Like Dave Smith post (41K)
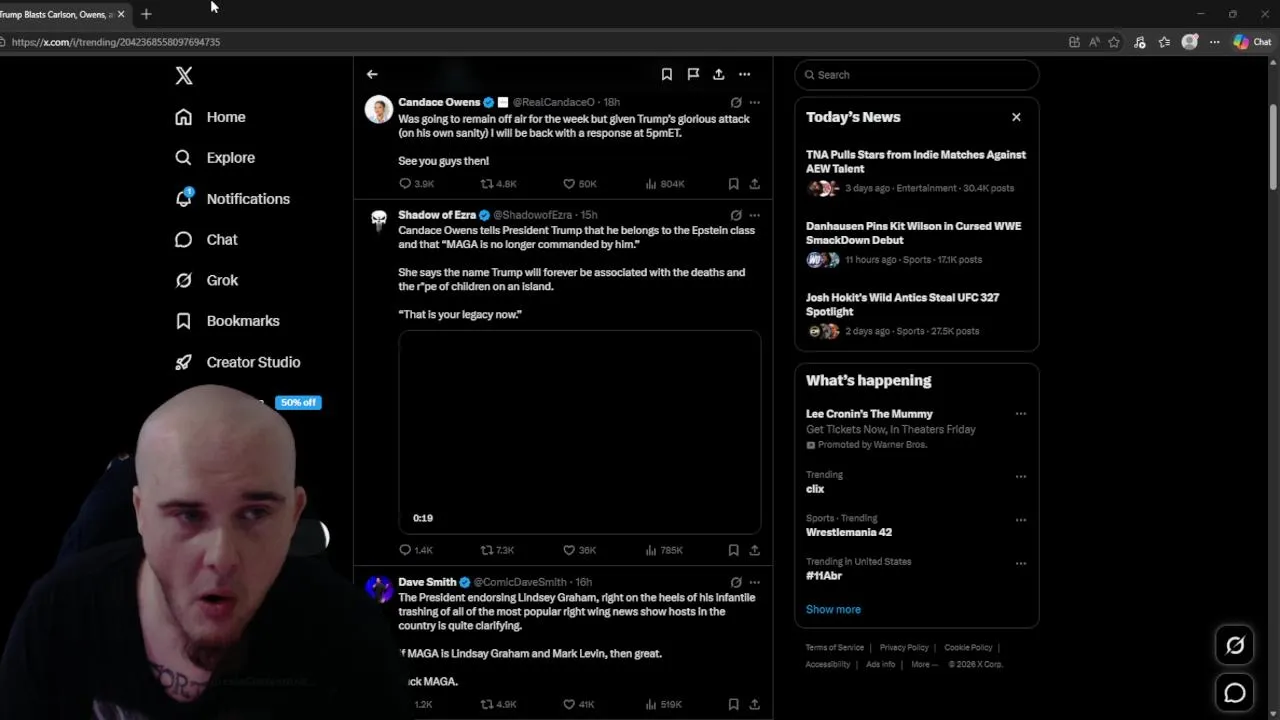Viewport: 1280px width, 720px height. pyautogui.click(x=579, y=704)
